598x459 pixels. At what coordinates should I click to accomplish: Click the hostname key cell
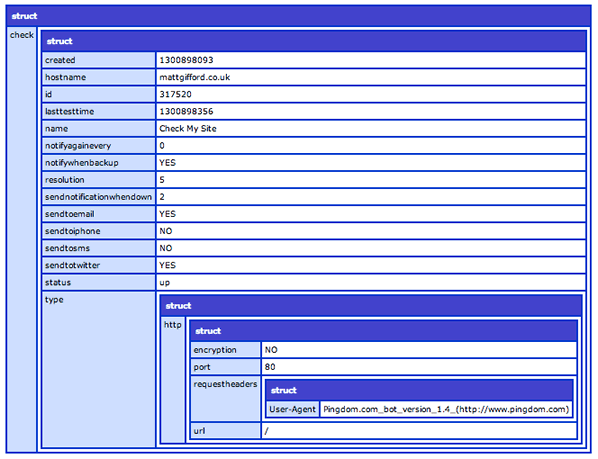tap(98, 77)
